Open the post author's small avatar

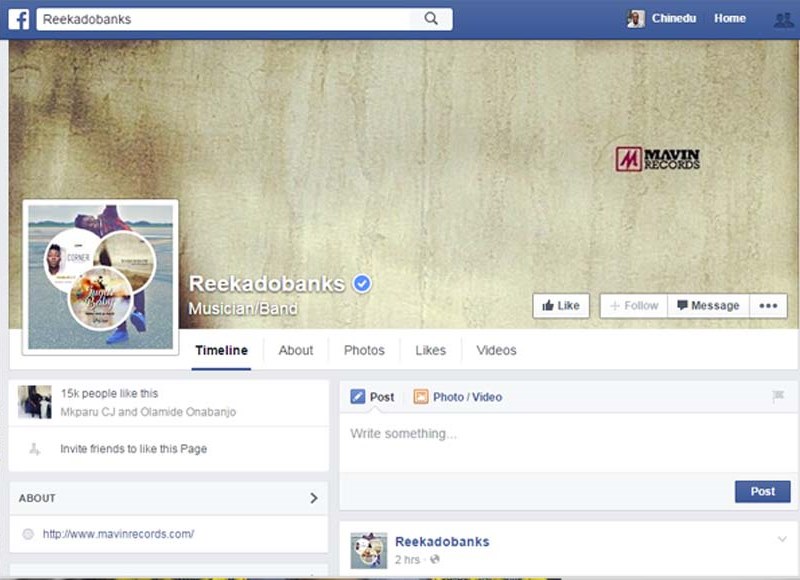pyautogui.click(x=369, y=550)
